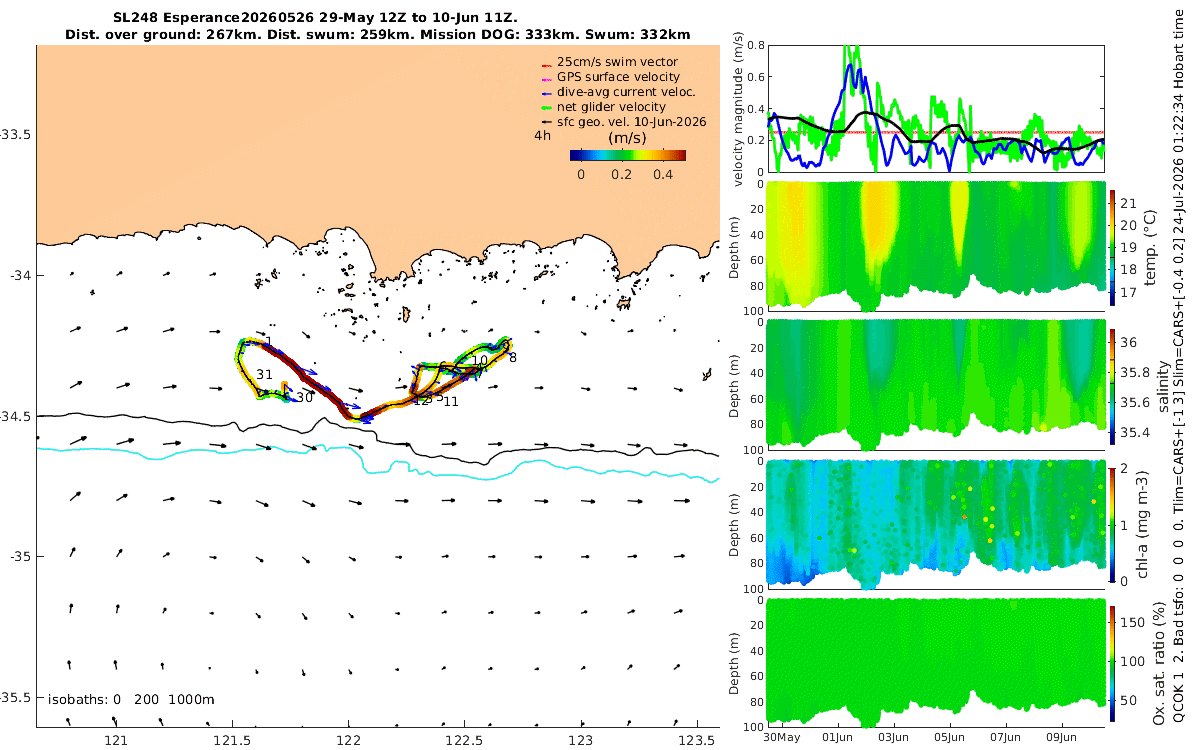Click the temperature colorbar
1200x750 pixels.
(1113, 246)
